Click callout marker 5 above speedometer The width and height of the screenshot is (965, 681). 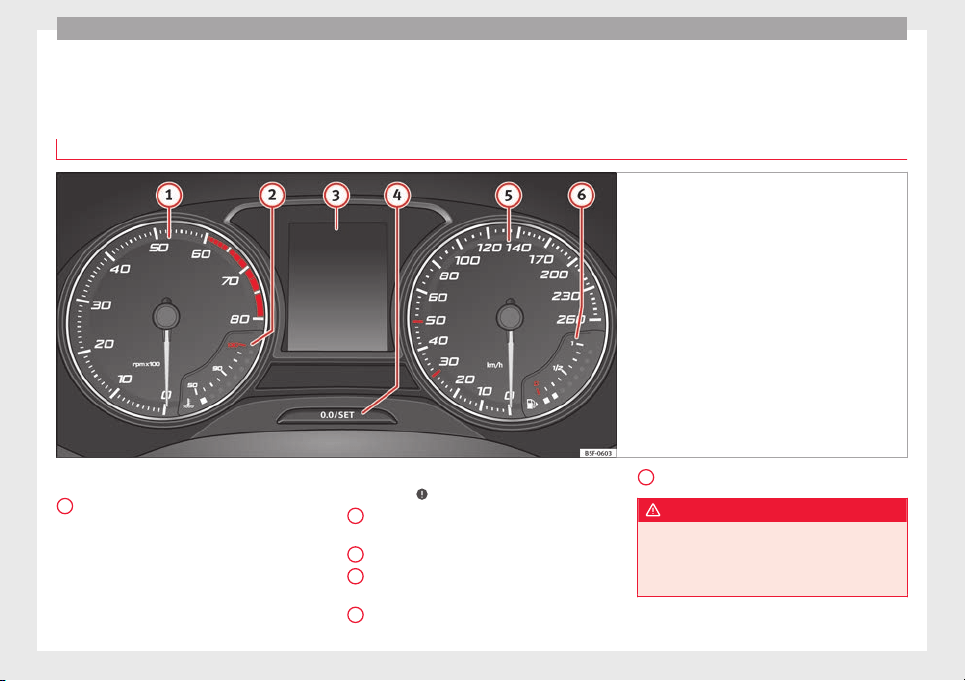pyautogui.click(x=508, y=196)
